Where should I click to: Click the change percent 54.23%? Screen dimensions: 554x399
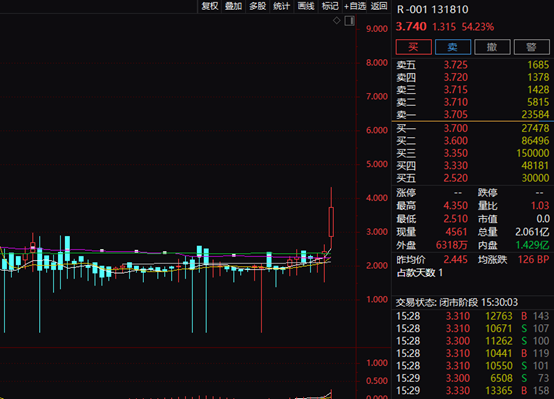[478, 27]
